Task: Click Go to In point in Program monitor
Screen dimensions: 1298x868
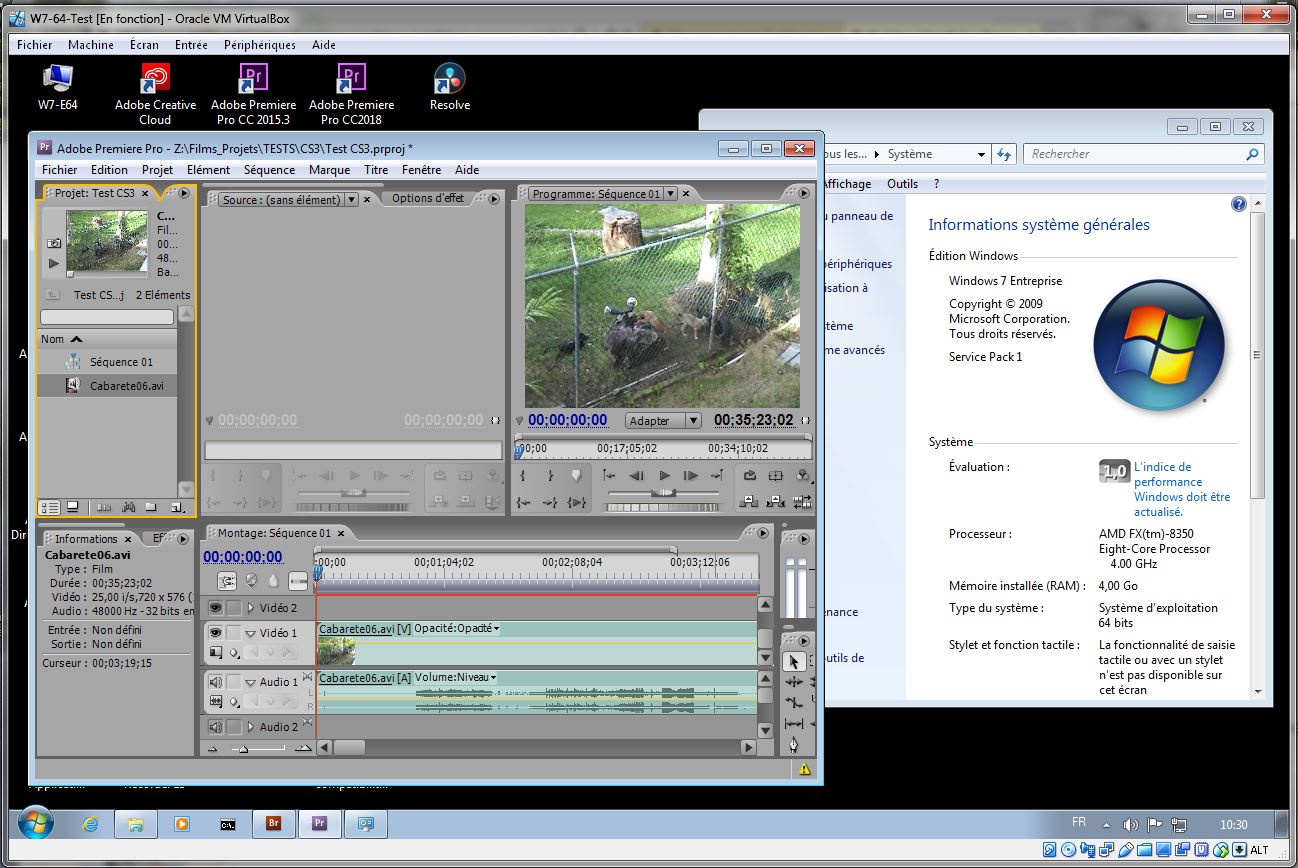Action: pyautogui.click(x=523, y=503)
